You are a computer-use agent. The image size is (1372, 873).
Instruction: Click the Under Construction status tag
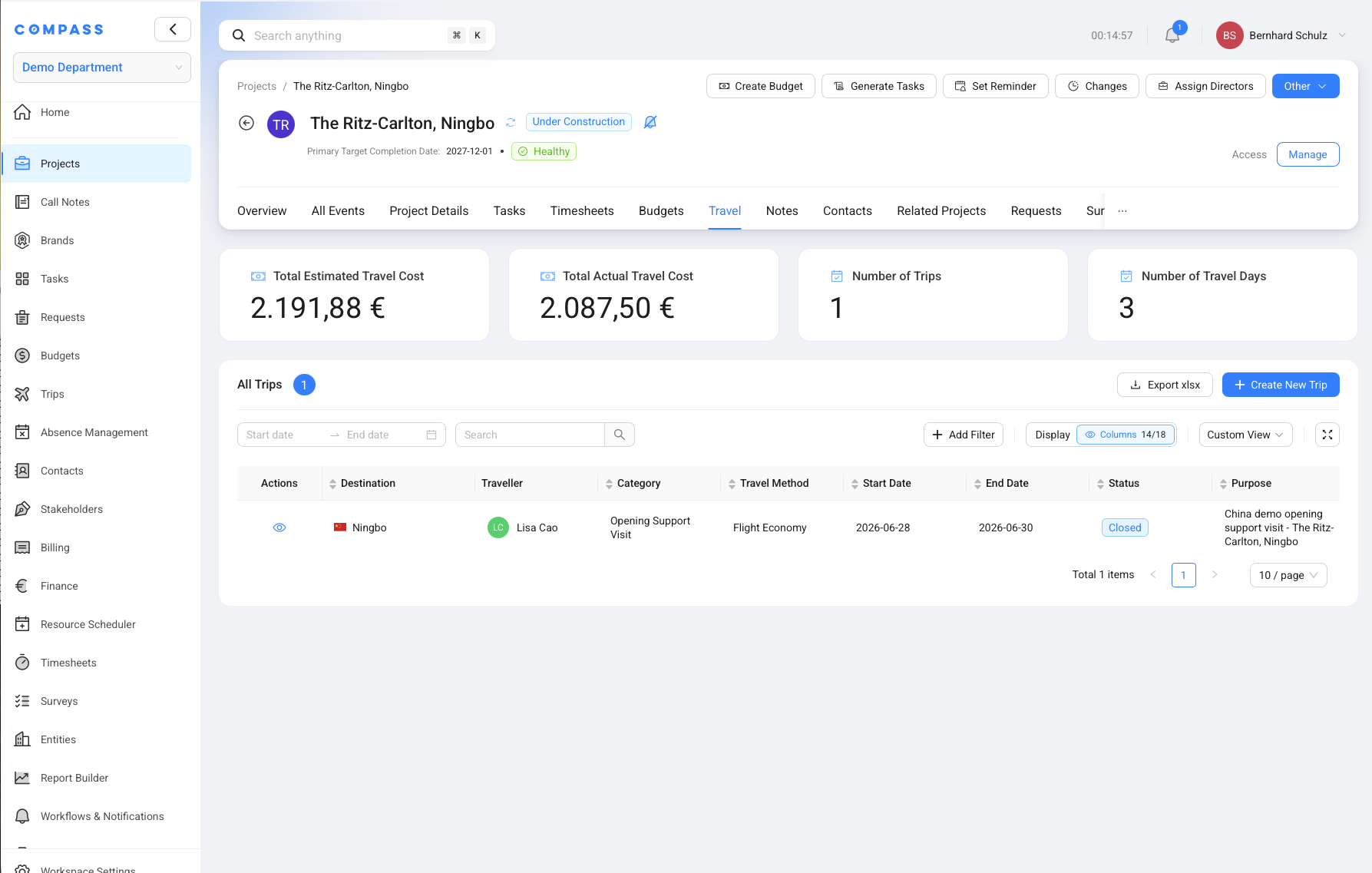tap(578, 122)
